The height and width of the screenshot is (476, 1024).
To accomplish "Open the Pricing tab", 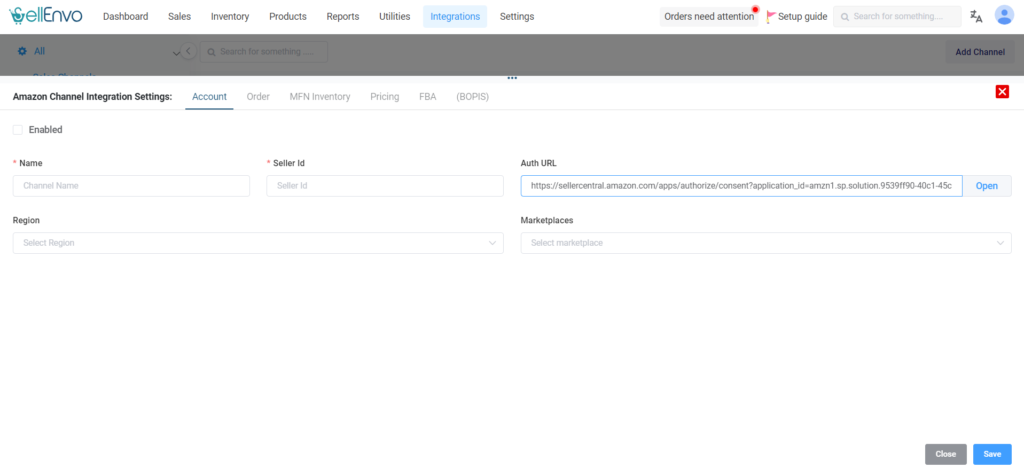I will 384,97.
